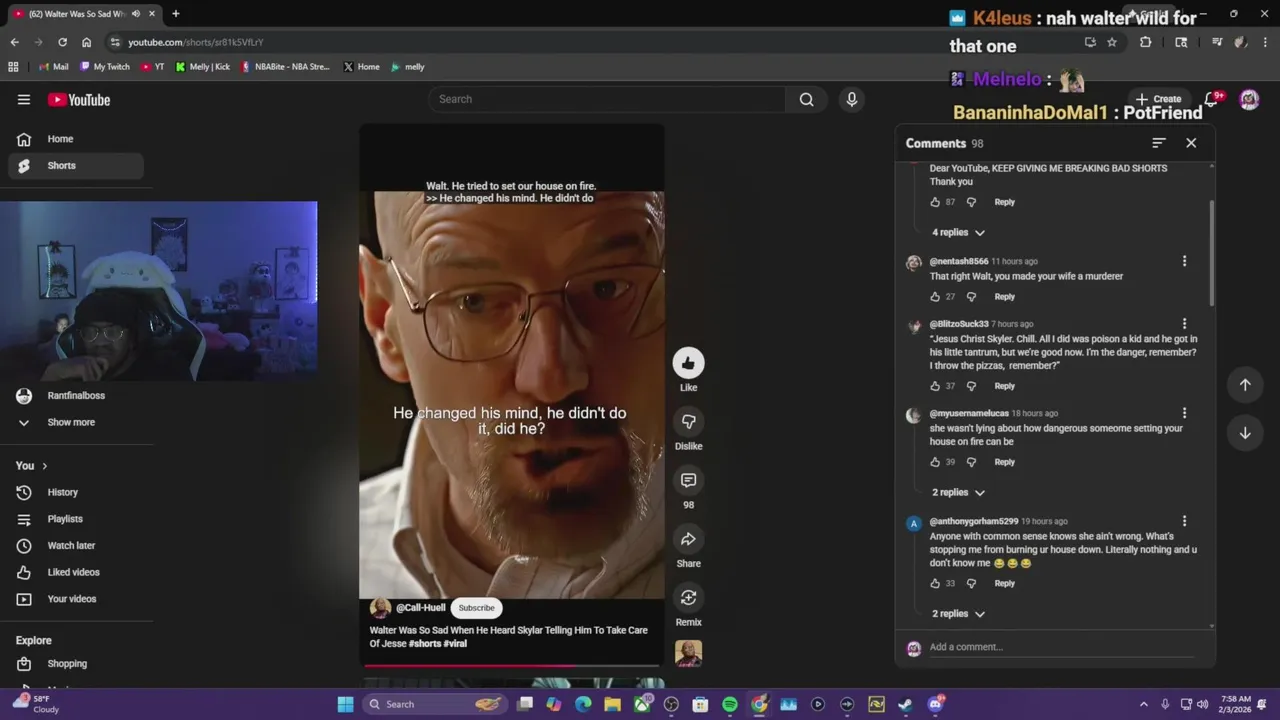The image size is (1280, 720).
Task: Dislike the @anthonygorham5299 comment
Action: [x=971, y=583]
